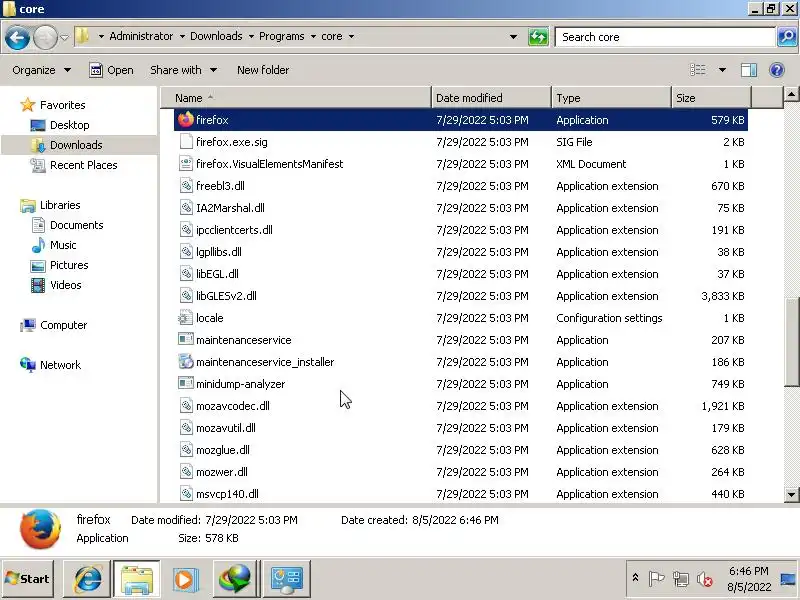Sort by the Type column header
The width and height of the screenshot is (800, 600).
[611, 98]
